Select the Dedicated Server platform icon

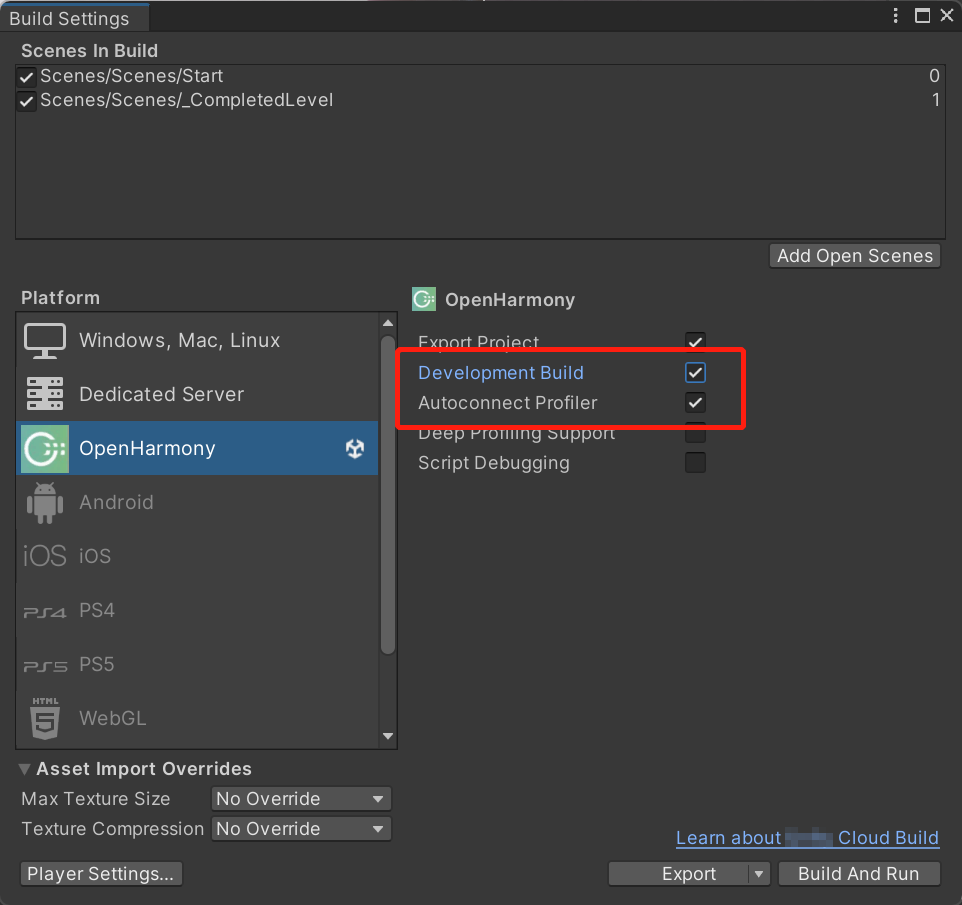tap(45, 395)
